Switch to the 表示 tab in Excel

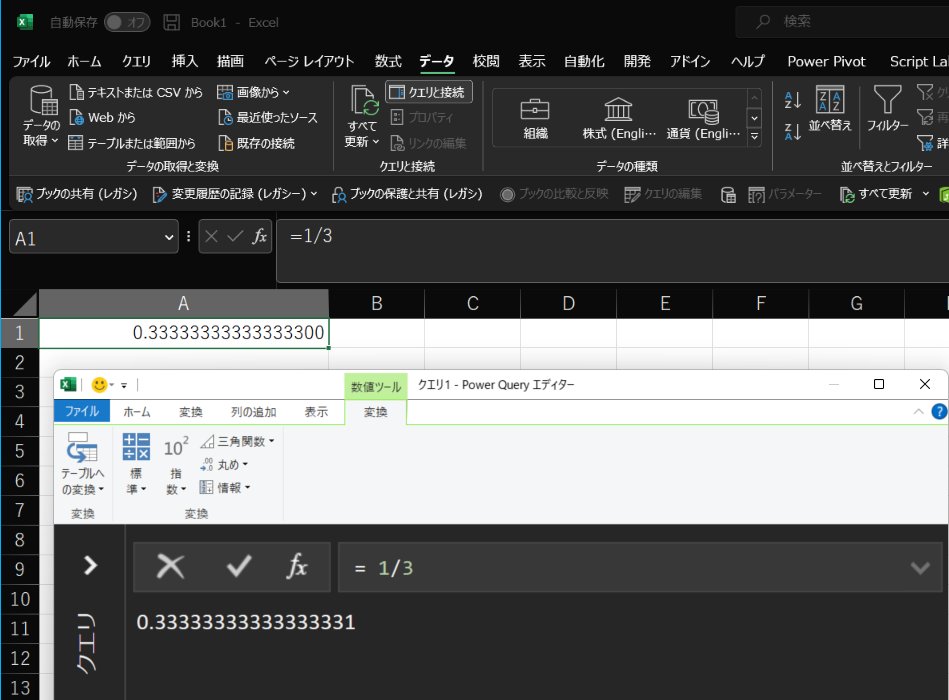point(531,61)
